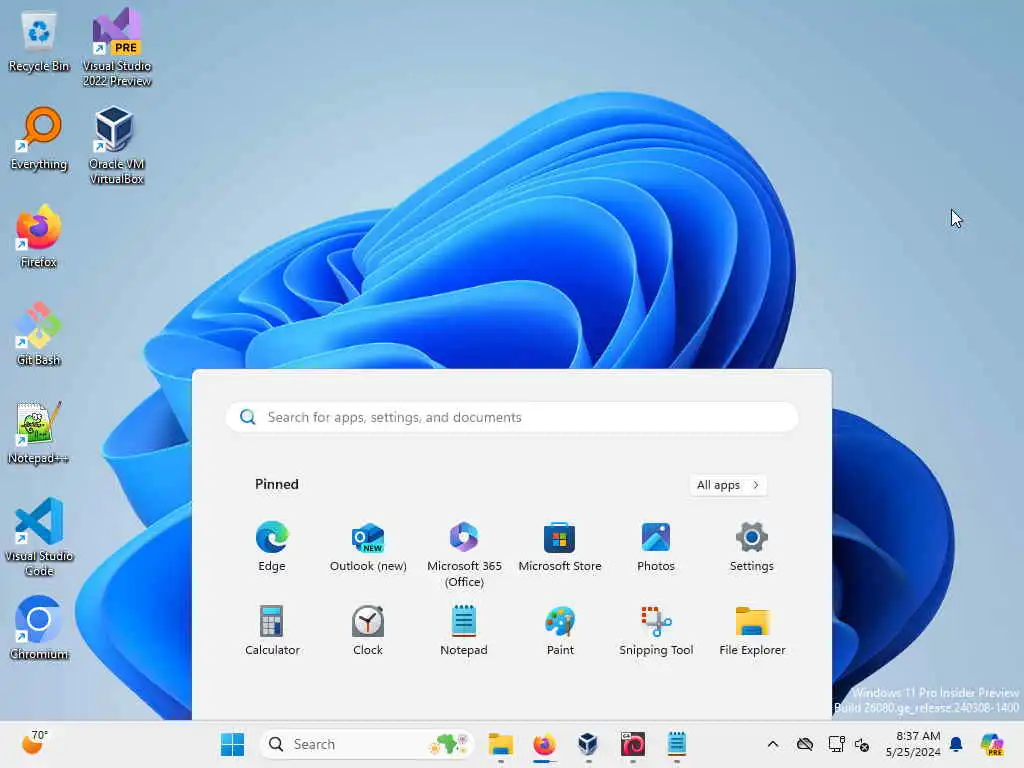Image resolution: width=1024 pixels, height=768 pixels.
Task: Select the Git Bash desktop shortcut
Action: (x=39, y=334)
